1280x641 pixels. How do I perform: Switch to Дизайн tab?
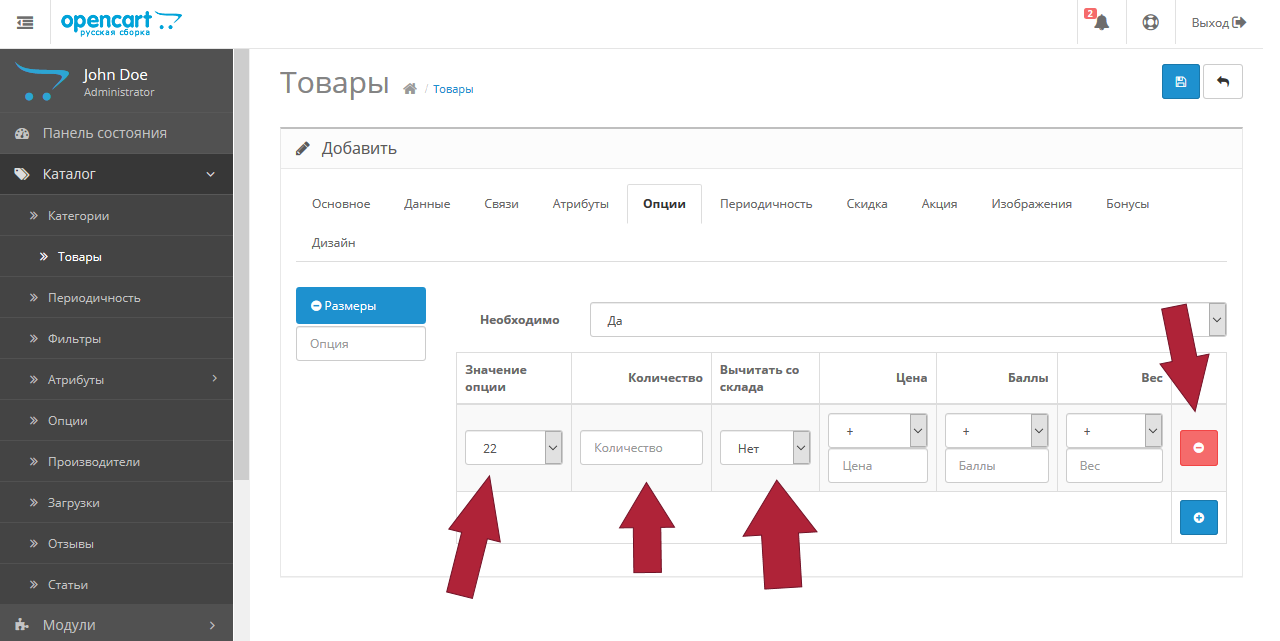(333, 242)
